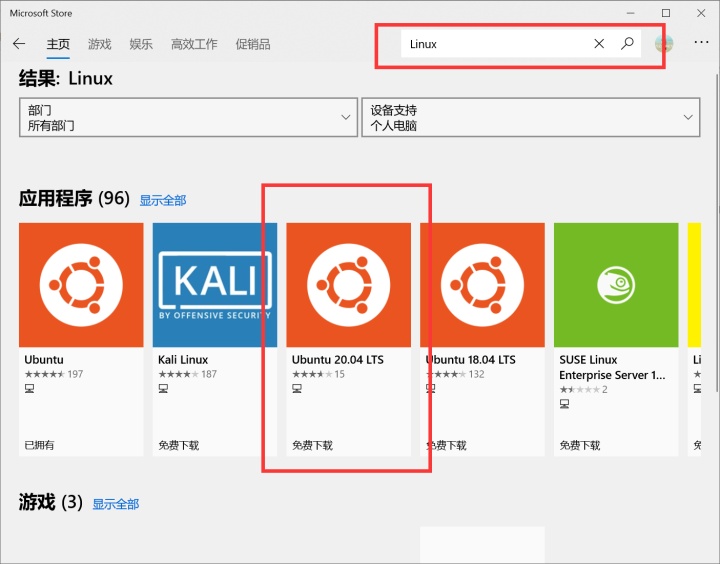Click PC device icon under SUSE Linux
720x564 pixels.
point(564,404)
